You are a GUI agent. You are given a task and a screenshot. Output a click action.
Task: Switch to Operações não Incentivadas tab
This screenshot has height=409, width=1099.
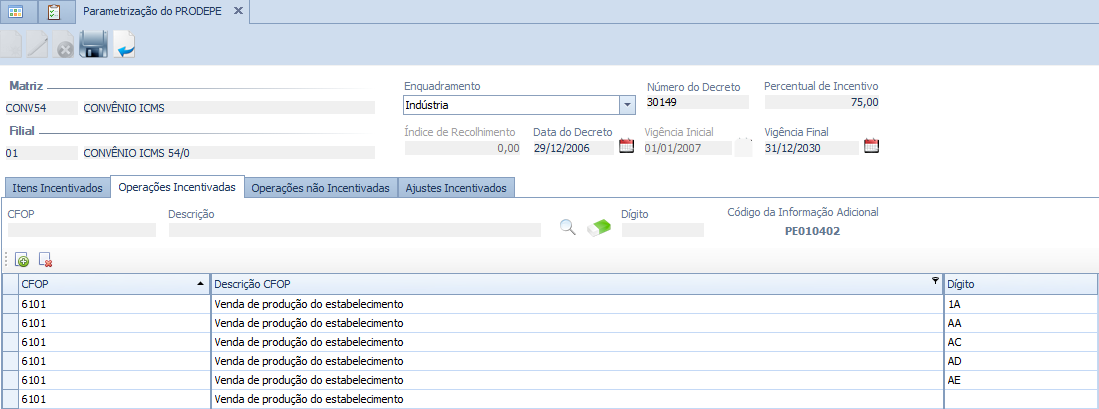click(321, 188)
